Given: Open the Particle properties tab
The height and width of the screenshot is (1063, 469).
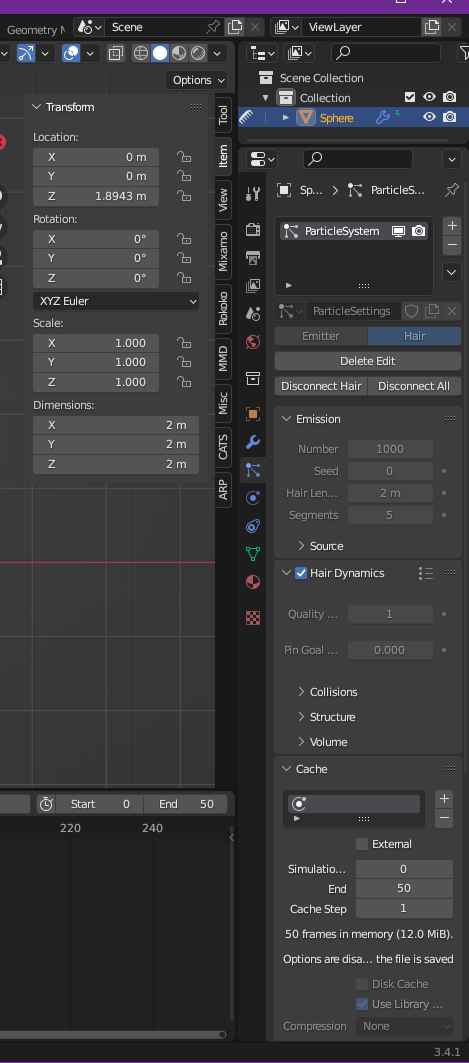Looking at the screenshot, I should point(253,469).
